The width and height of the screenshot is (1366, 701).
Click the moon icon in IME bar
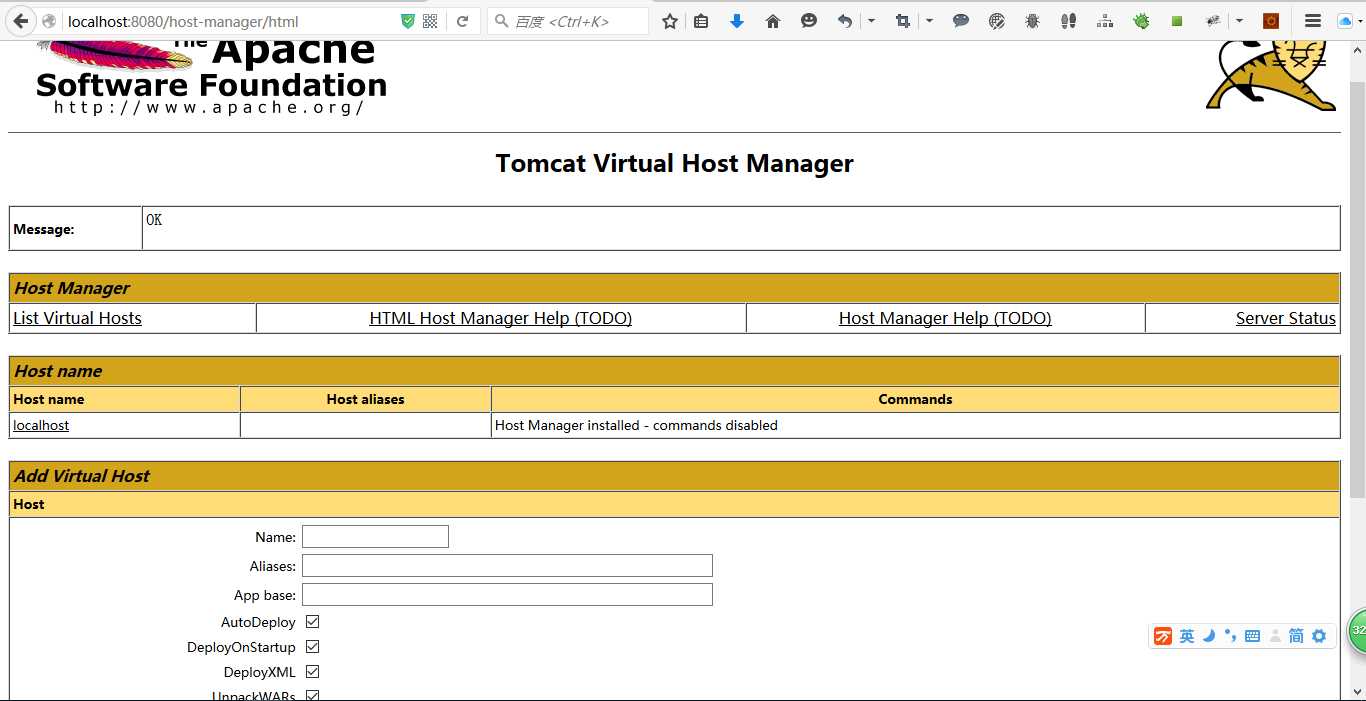(x=1209, y=636)
